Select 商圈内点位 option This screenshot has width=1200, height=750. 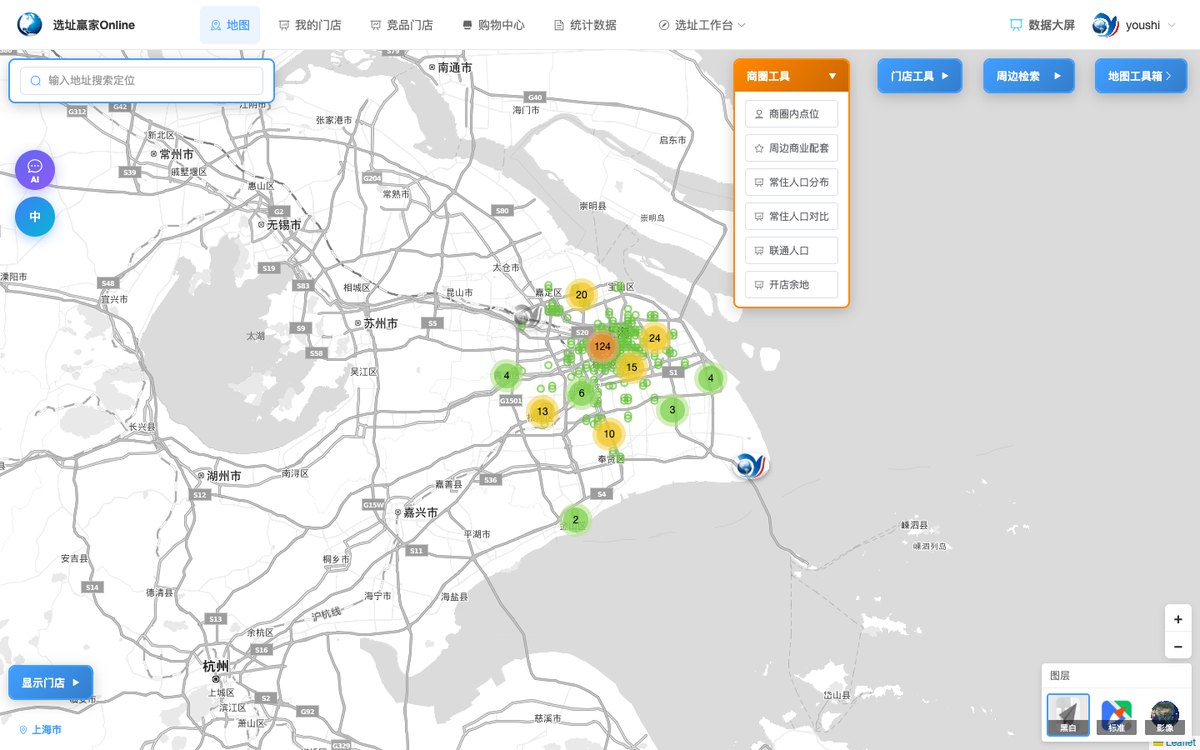point(791,114)
